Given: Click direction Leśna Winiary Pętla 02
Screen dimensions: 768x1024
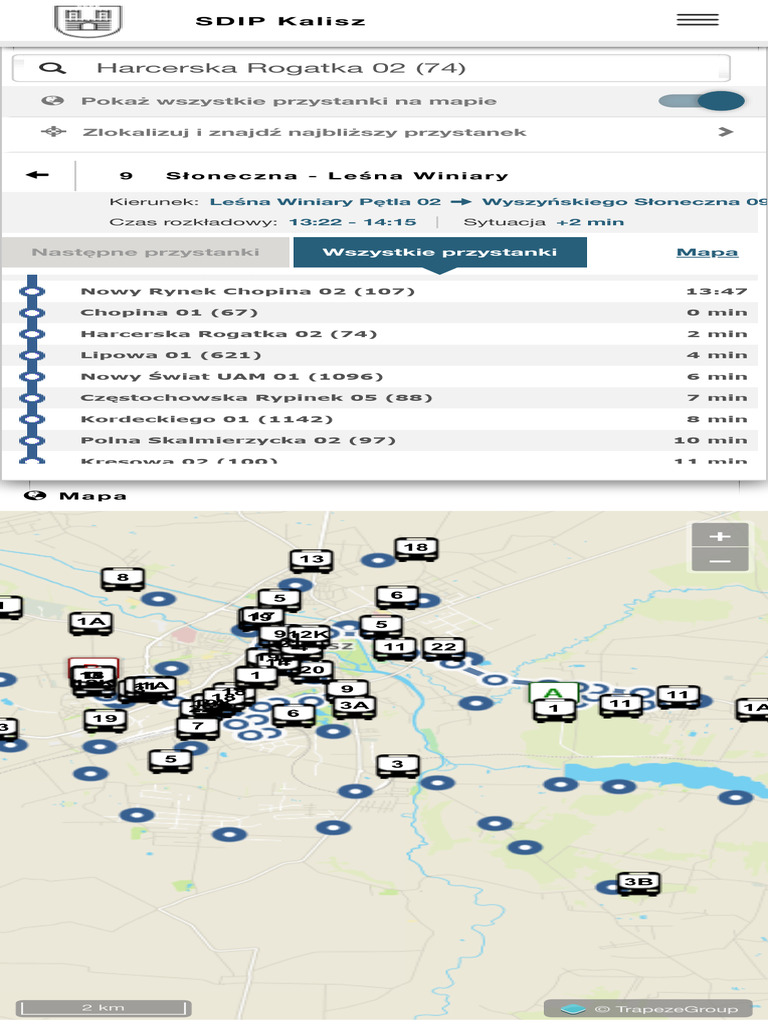Looking at the screenshot, I should 325,202.
